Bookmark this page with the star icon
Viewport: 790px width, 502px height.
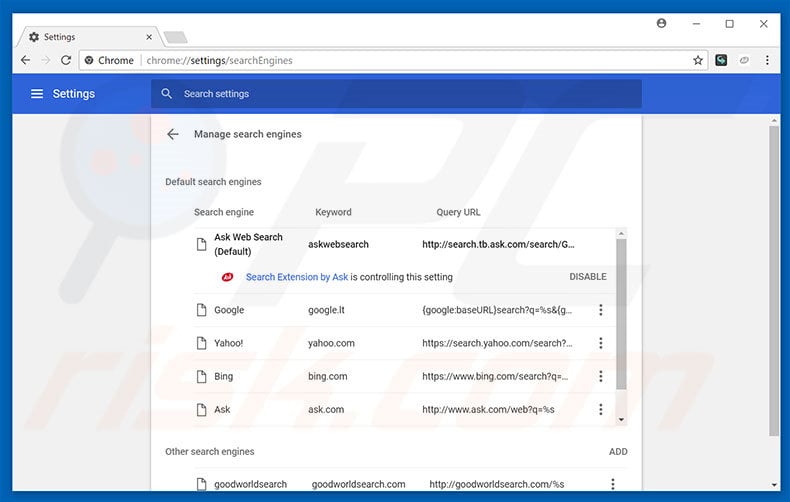click(x=698, y=60)
